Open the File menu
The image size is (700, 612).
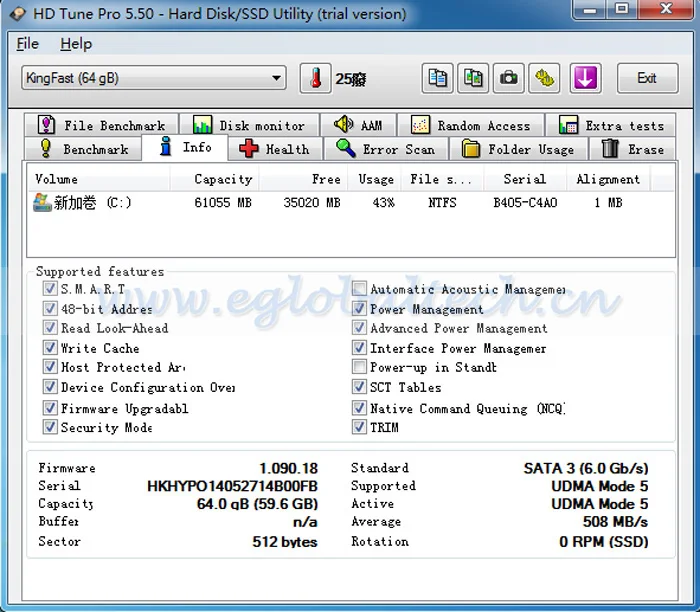pos(28,44)
